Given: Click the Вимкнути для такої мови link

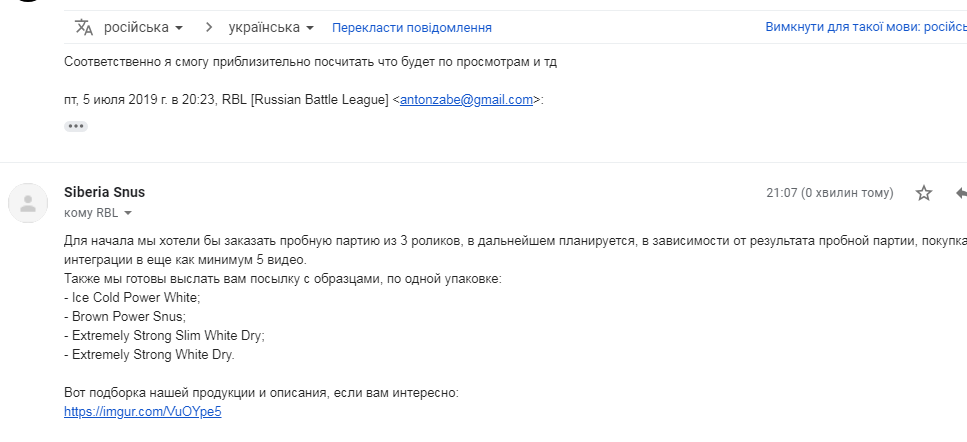Looking at the screenshot, I should (x=866, y=27).
